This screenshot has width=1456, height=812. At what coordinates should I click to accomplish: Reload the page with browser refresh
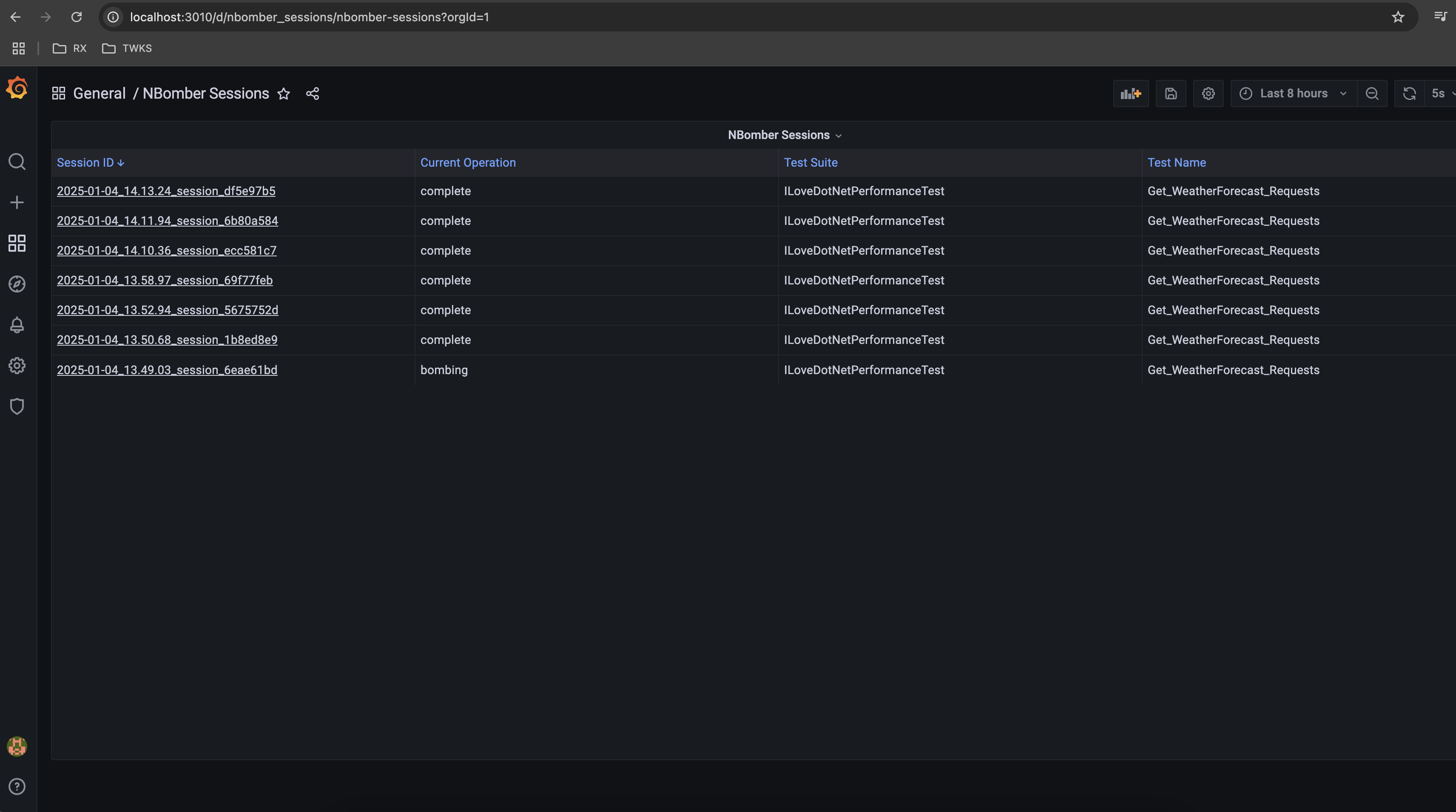[x=76, y=17]
